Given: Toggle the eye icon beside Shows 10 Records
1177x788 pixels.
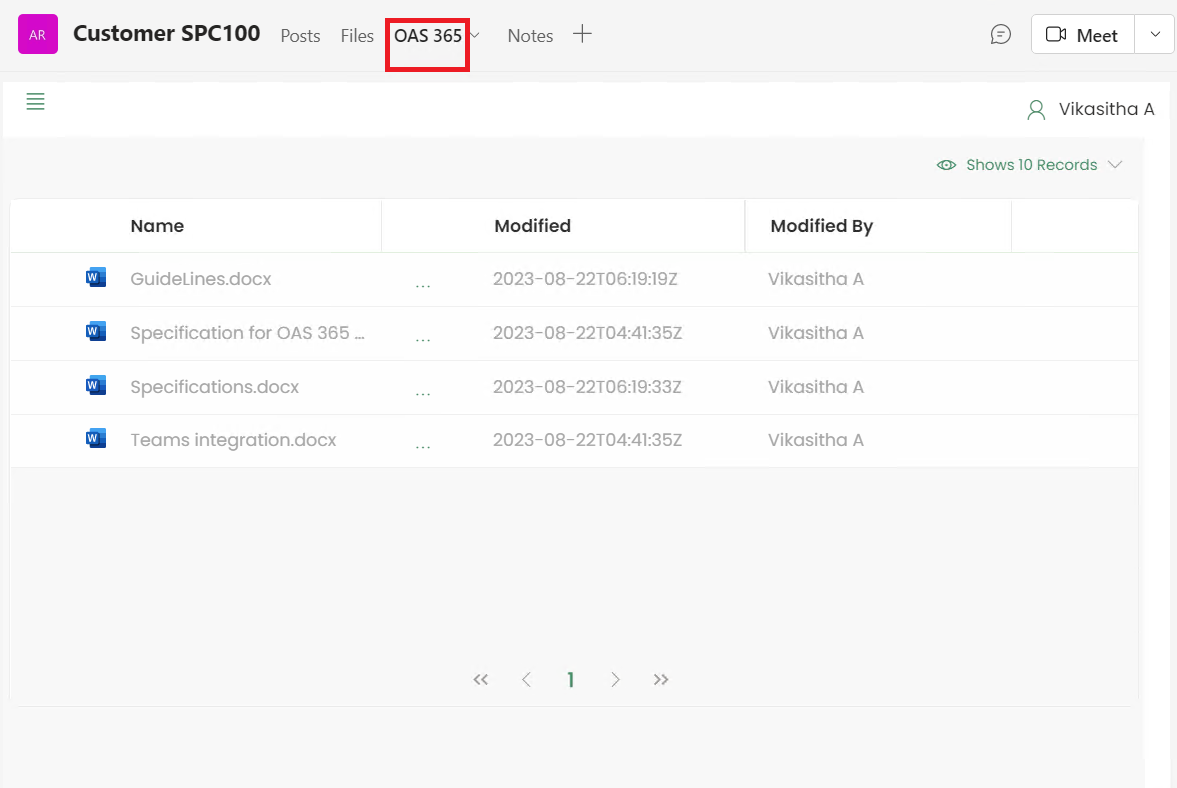Looking at the screenshot, I should point(946,165).
